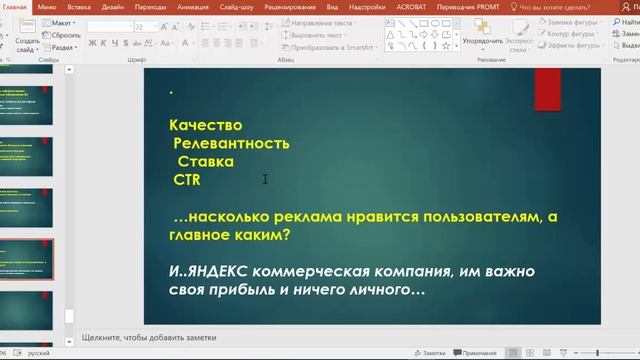Open the Примечания comments pane
This screenshot has height=360, width=640.
pos(475,353)
